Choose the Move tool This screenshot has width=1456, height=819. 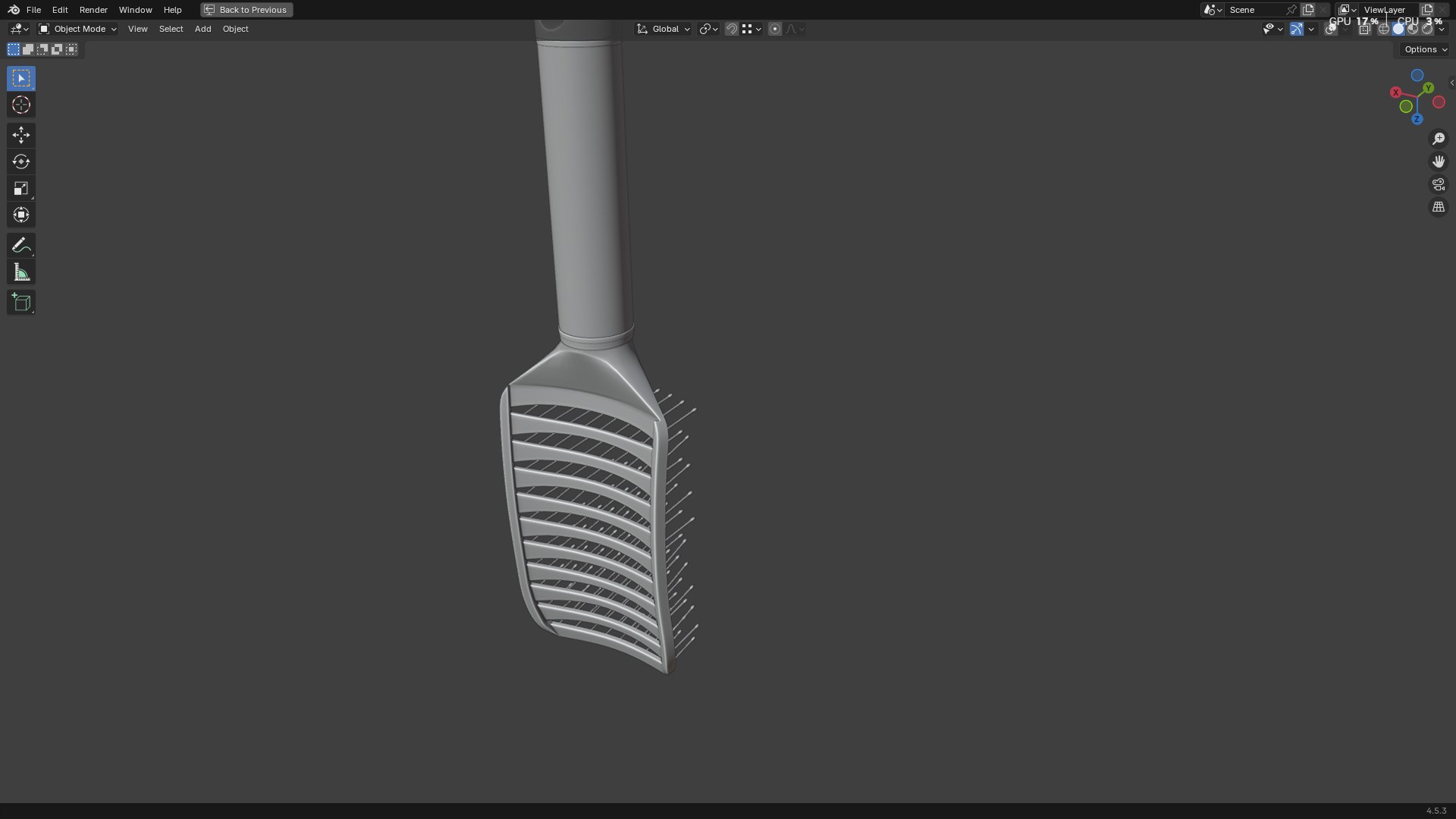click(21, 135)
